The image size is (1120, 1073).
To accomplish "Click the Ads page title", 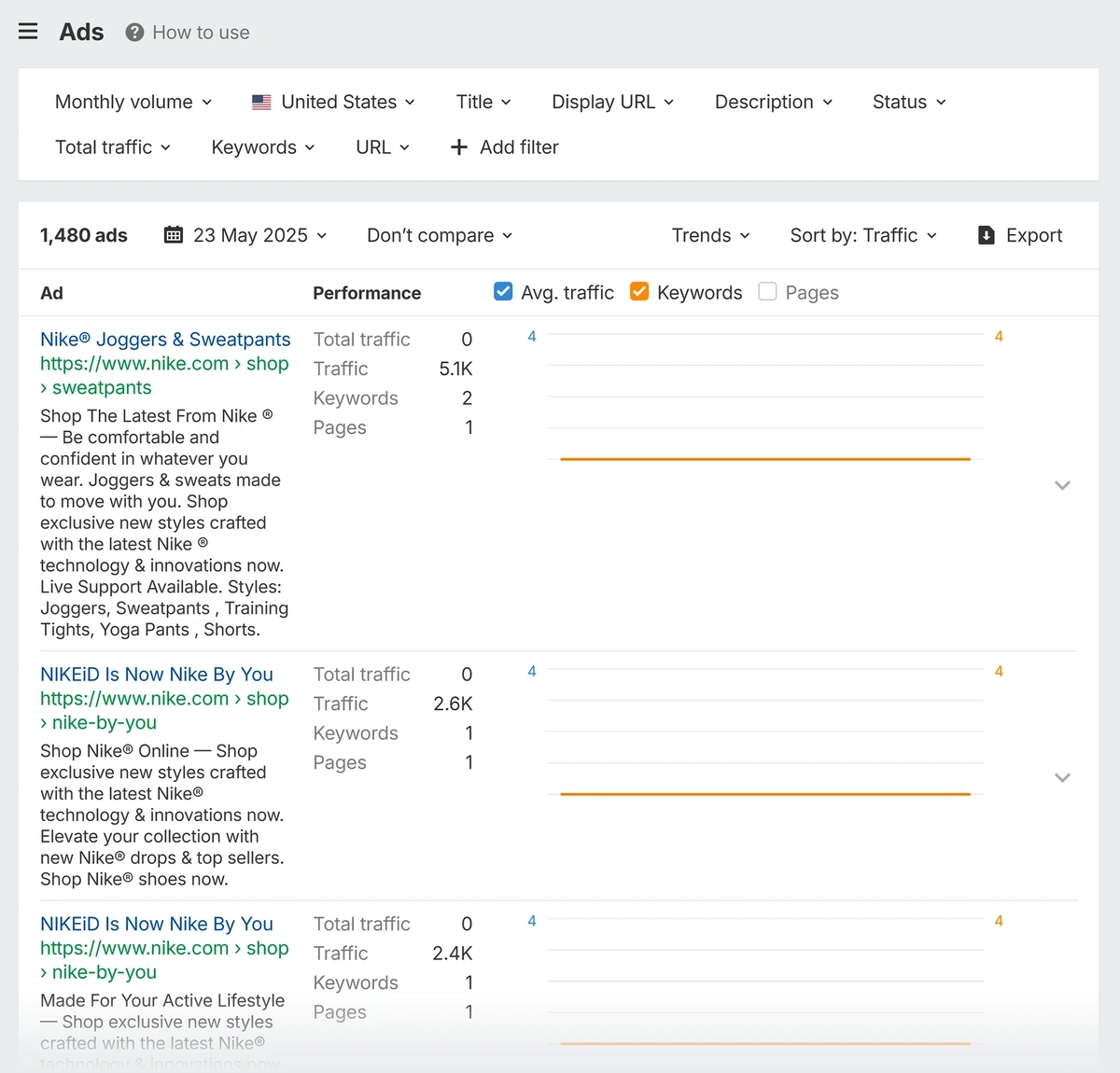I will [x=81, y=32].
